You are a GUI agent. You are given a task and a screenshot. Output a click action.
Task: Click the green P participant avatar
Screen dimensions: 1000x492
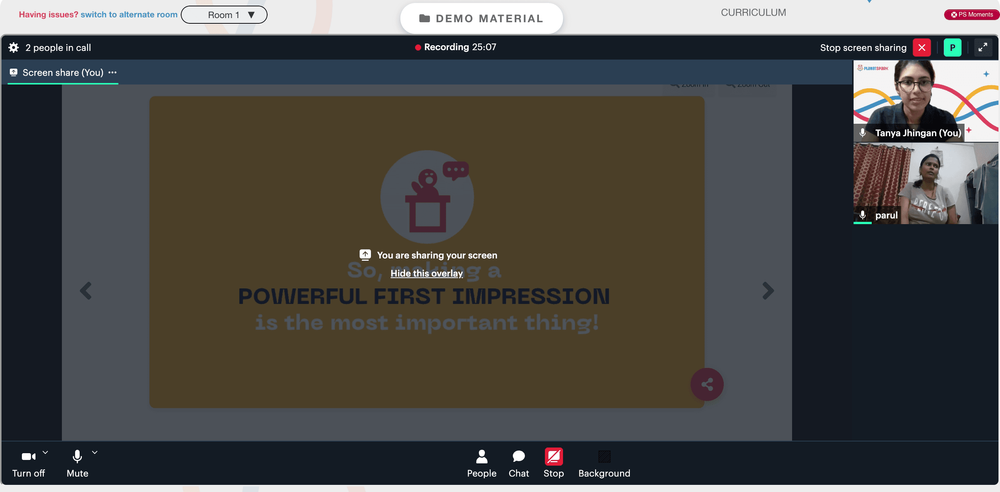pyautogui.click(x=952, y=48)
